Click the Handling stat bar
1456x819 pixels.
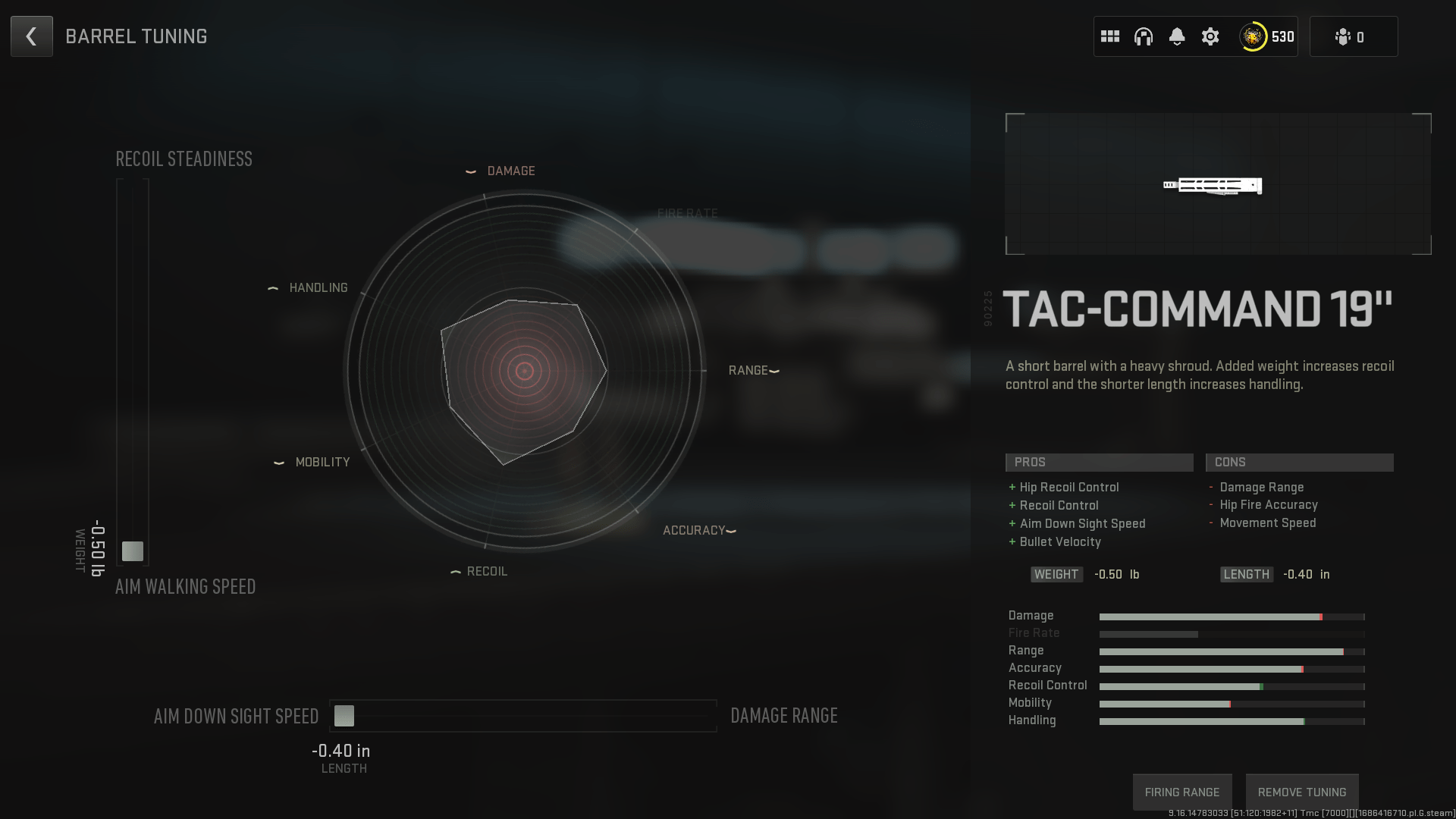pyautogui.click(x=1232, y=721)
